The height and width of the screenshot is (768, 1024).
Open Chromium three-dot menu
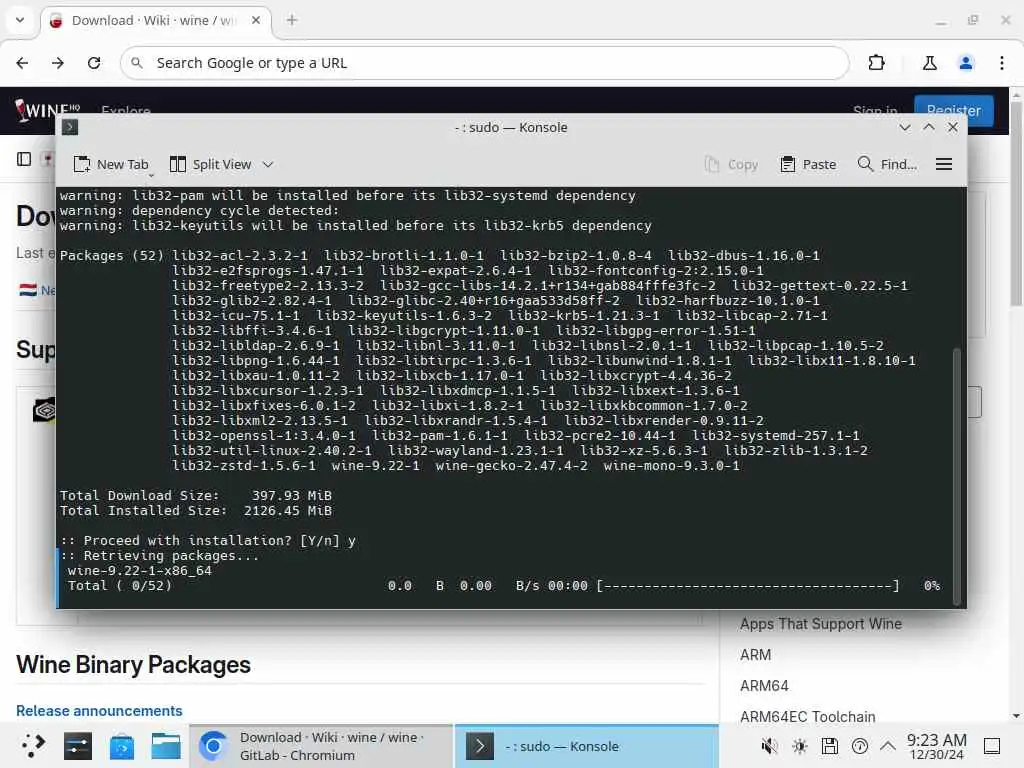[1002, 63]
